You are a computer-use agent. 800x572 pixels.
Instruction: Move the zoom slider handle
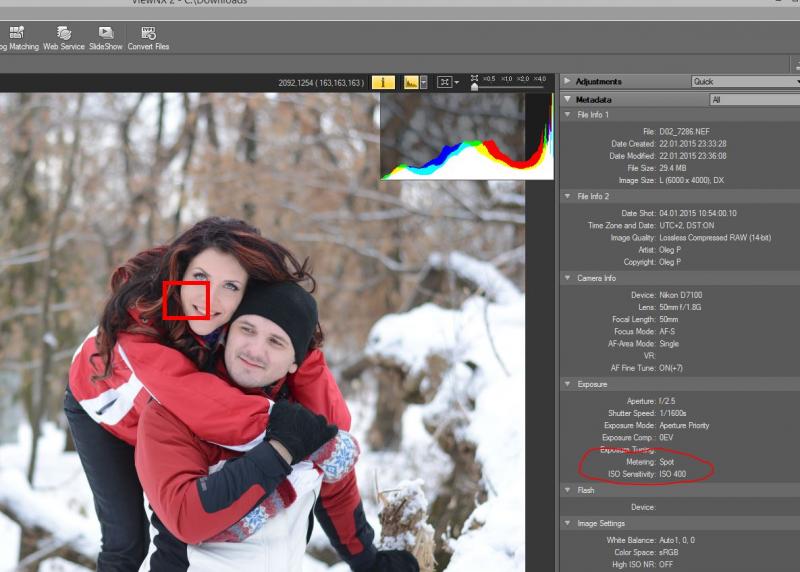(x=474, y=87)
